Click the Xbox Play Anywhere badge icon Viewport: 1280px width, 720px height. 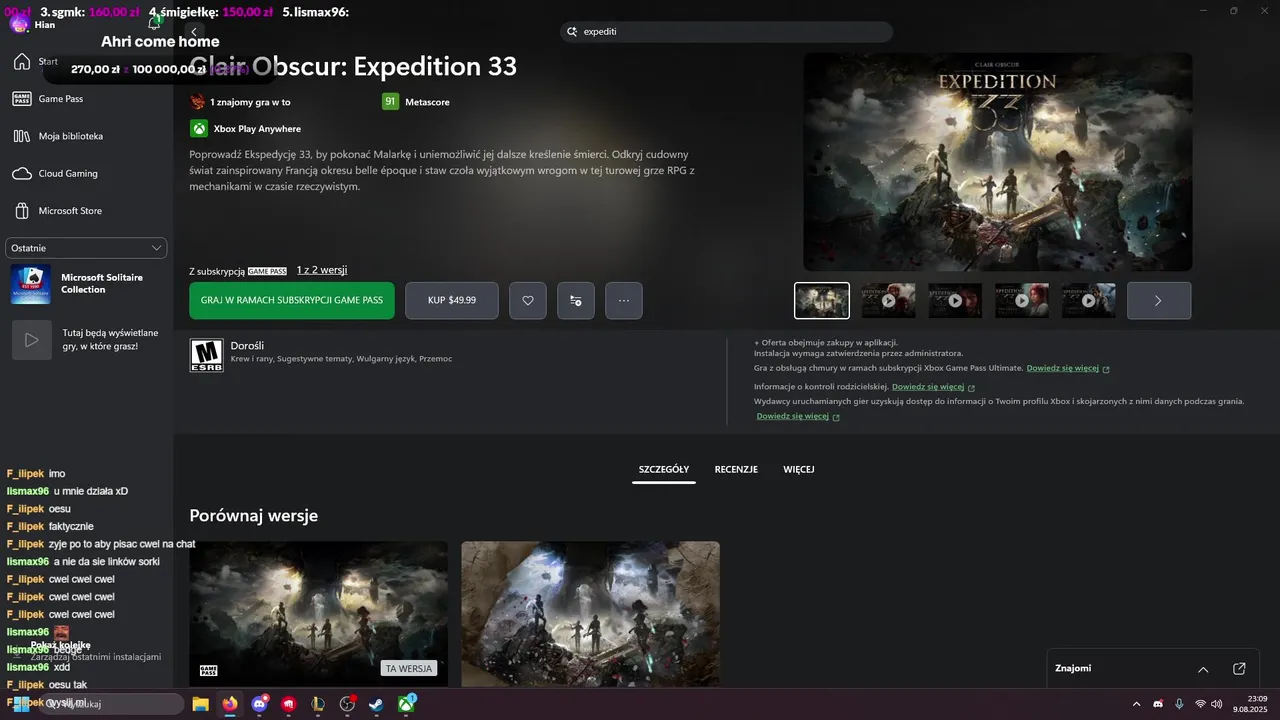199,128
